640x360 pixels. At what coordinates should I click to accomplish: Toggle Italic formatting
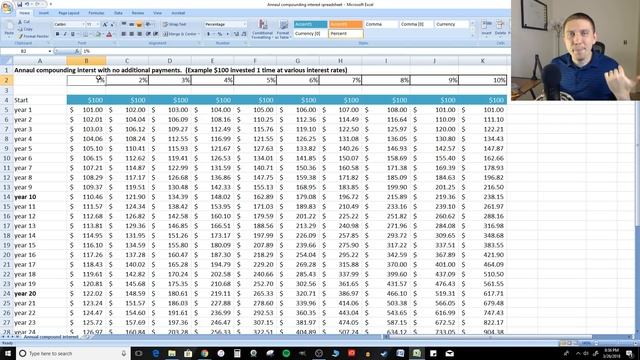pyautogui.click(x=64, y=34)
